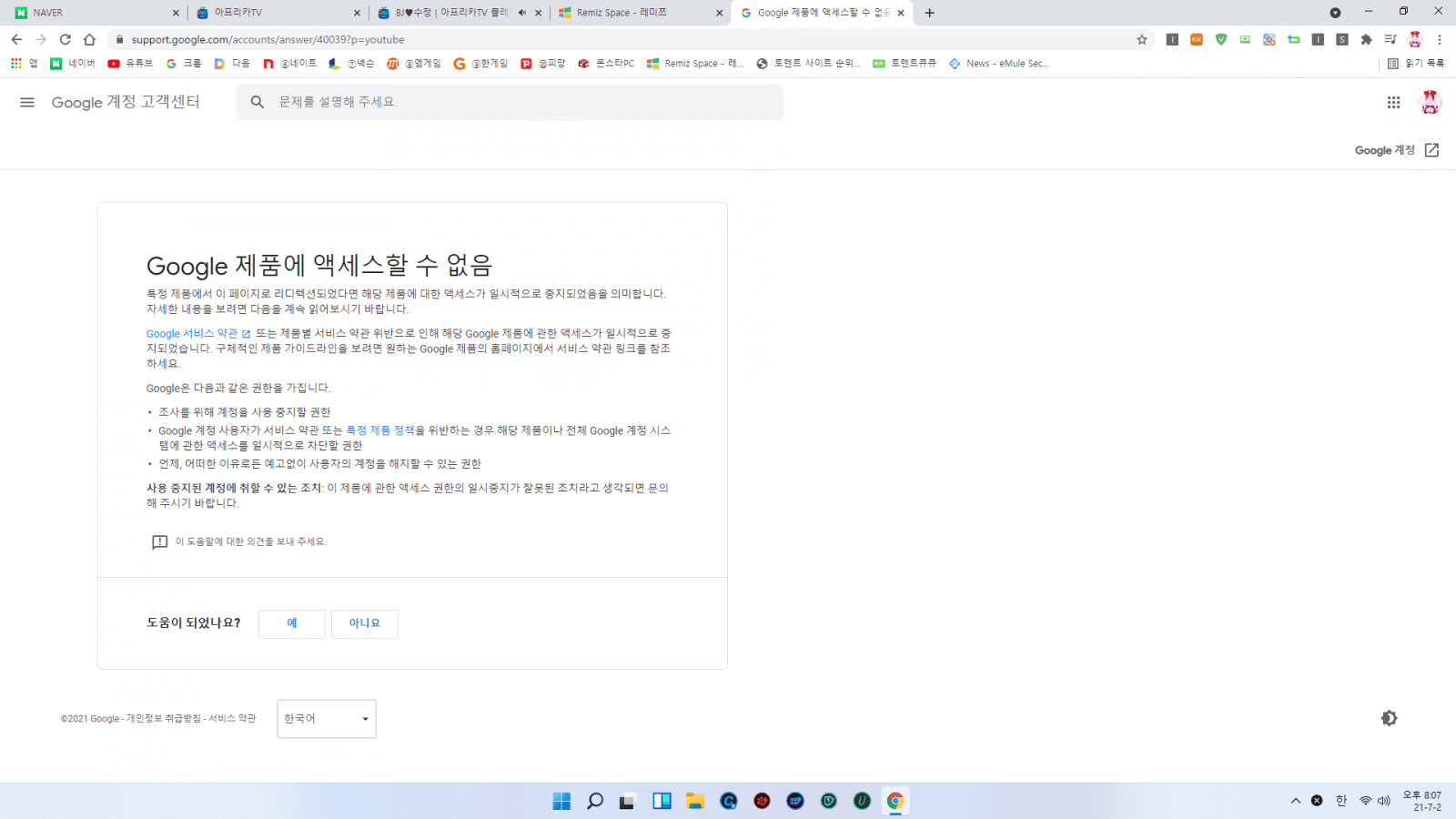Viewport: 1456px width, 819px height.
Task: Toggle dark mode icon in page footer
Action: click(x=1389, y=718)
